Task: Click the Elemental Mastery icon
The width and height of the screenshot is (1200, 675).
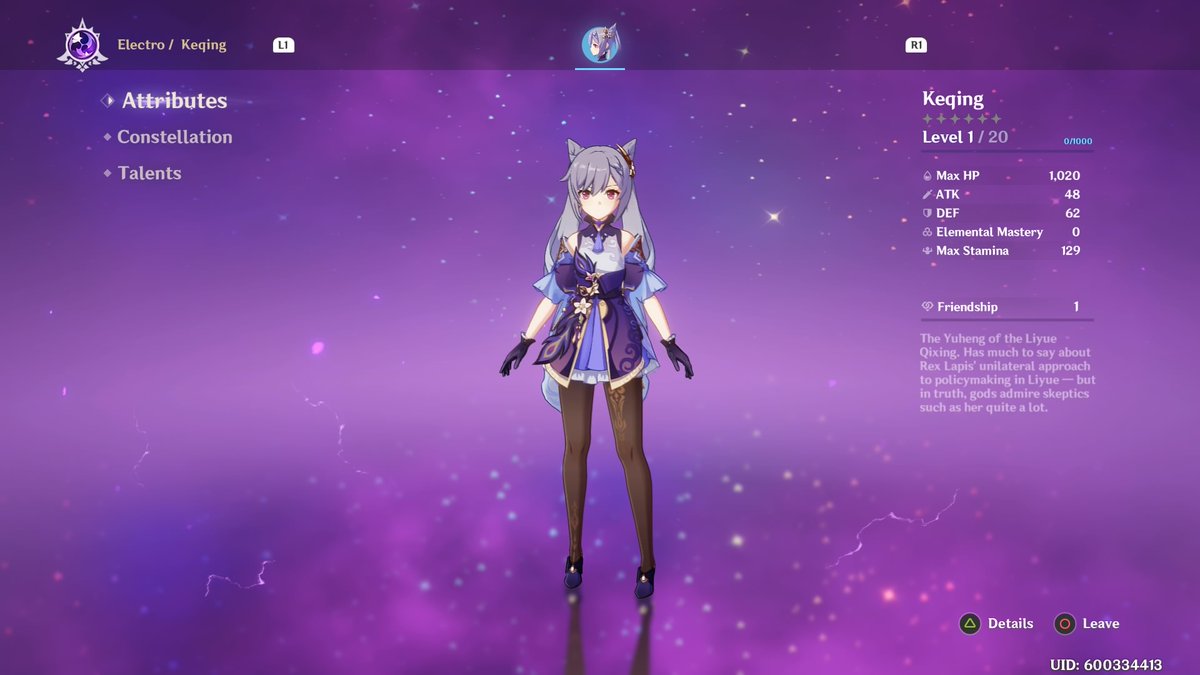Action: point(928,232)
